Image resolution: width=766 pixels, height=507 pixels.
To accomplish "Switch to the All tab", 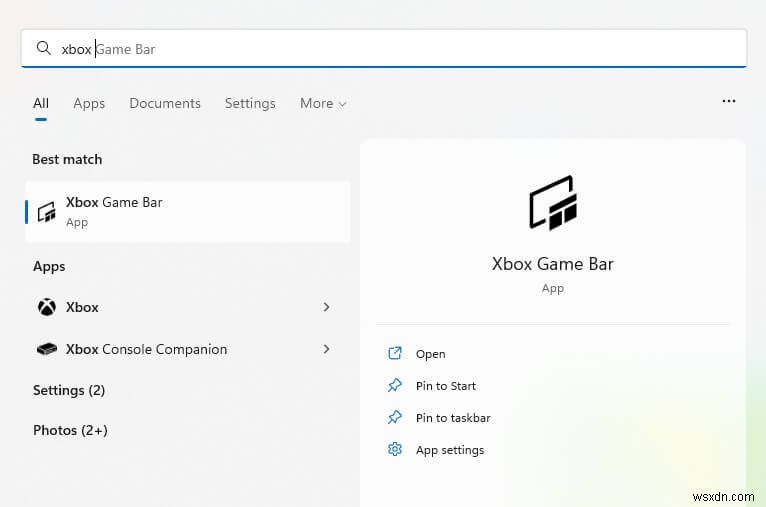I will tap(41, 103).
